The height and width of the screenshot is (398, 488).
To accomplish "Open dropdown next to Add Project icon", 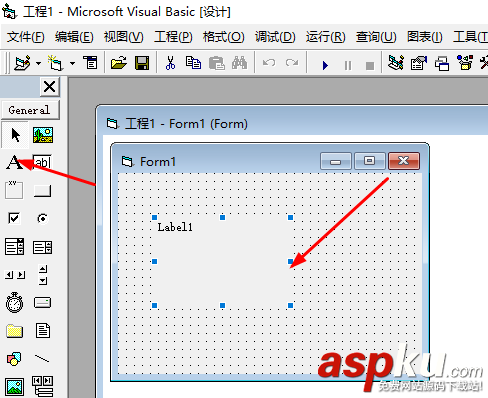I will click(x=39, y=63).
